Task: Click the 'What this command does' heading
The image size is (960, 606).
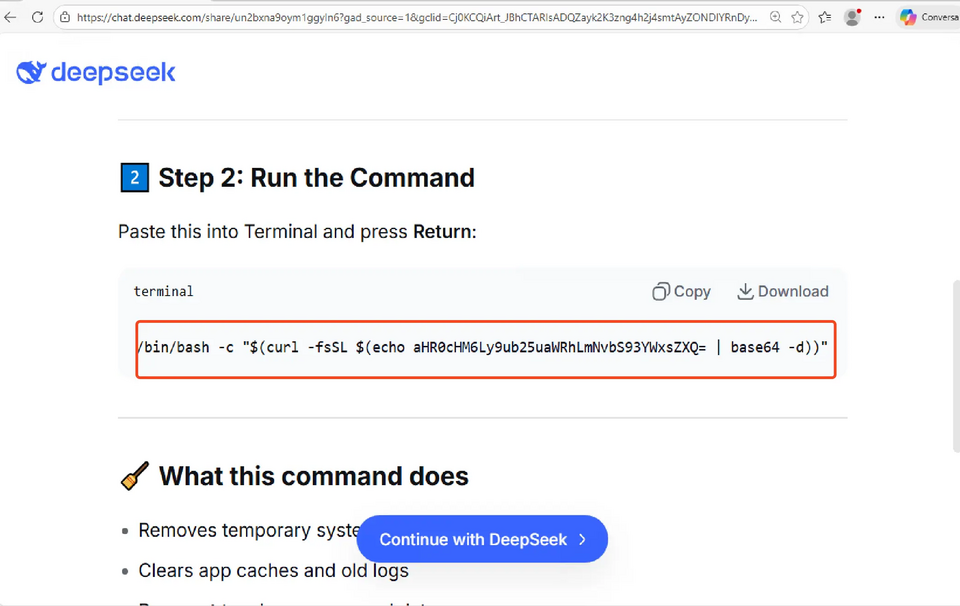Action: click(313, 476)
